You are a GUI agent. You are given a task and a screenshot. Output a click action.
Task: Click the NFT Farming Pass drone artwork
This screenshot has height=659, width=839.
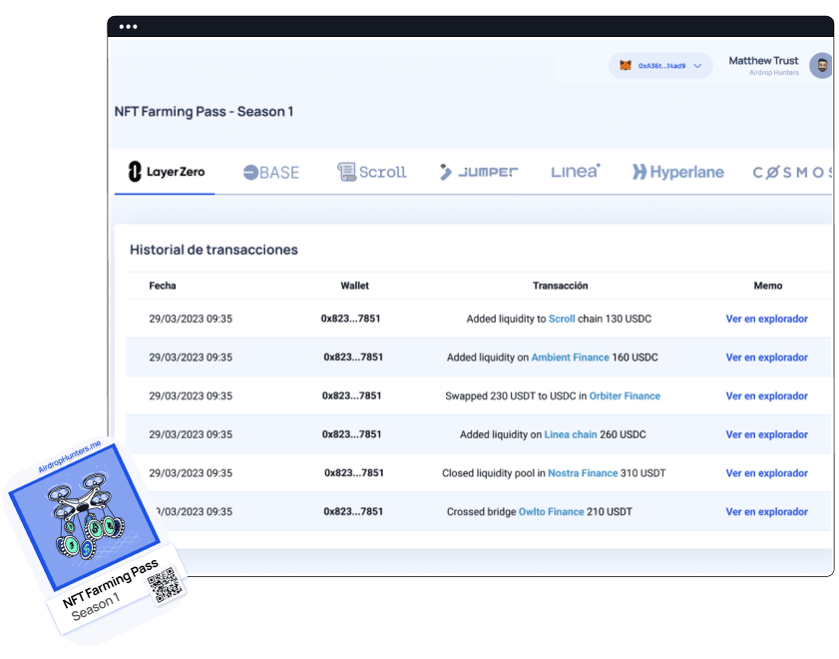pos(85,517)
